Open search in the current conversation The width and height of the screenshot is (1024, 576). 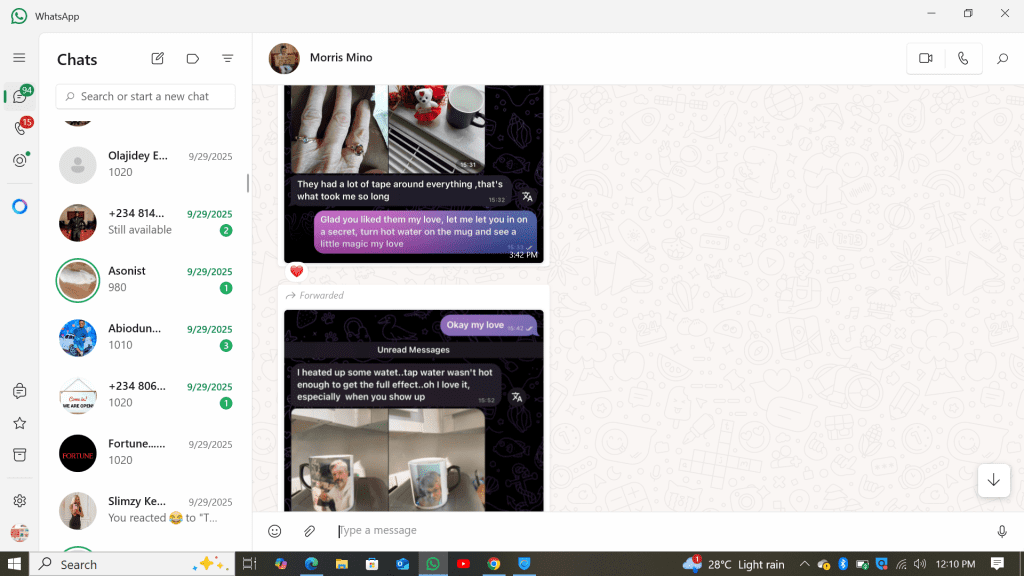click(1002, 59)
